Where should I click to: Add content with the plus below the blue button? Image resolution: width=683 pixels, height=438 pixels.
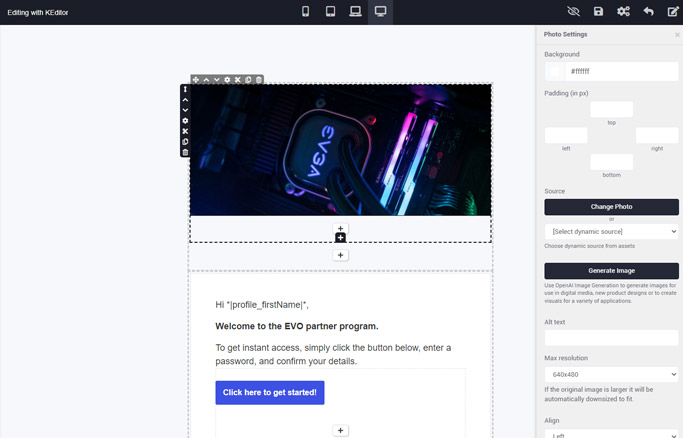(340, 431)
